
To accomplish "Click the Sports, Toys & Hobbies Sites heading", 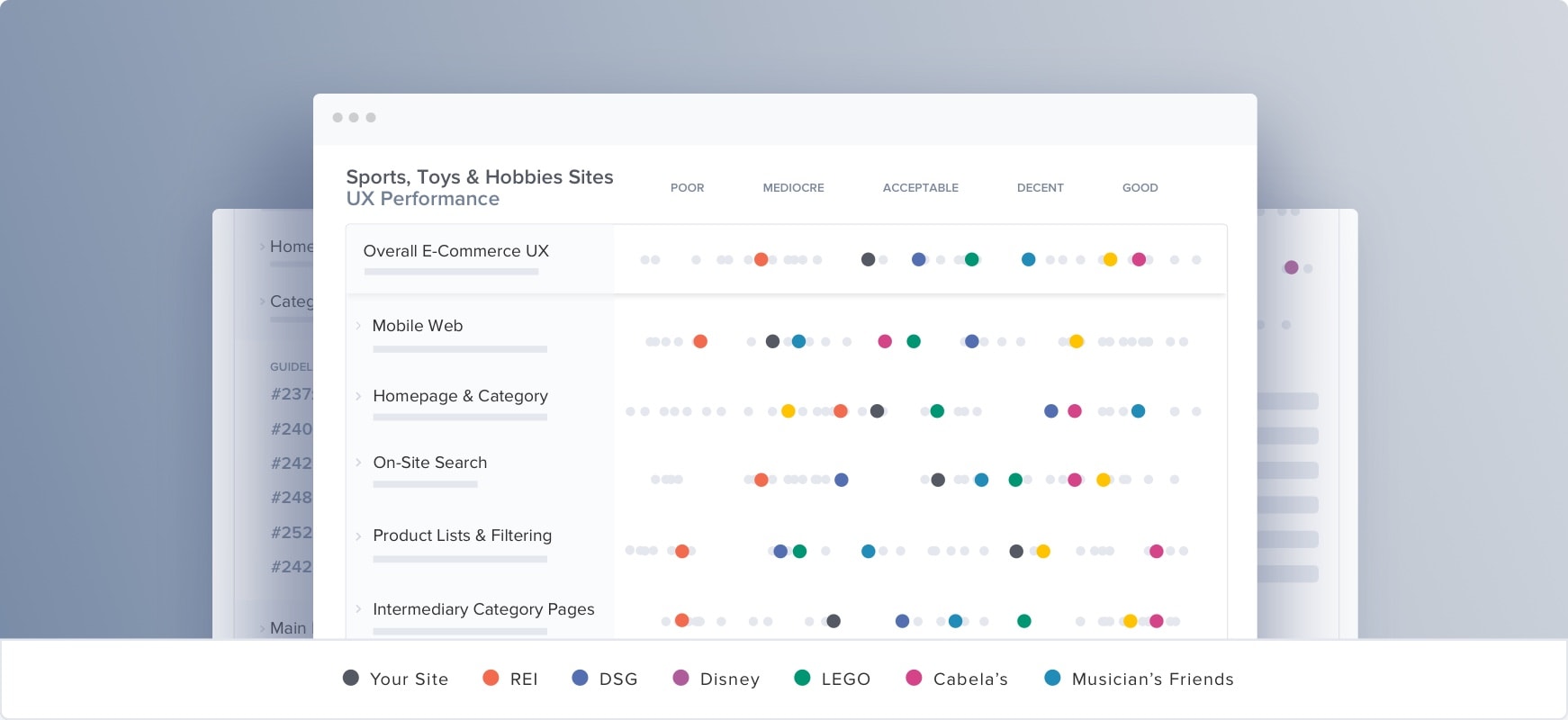I will point(480,177).
